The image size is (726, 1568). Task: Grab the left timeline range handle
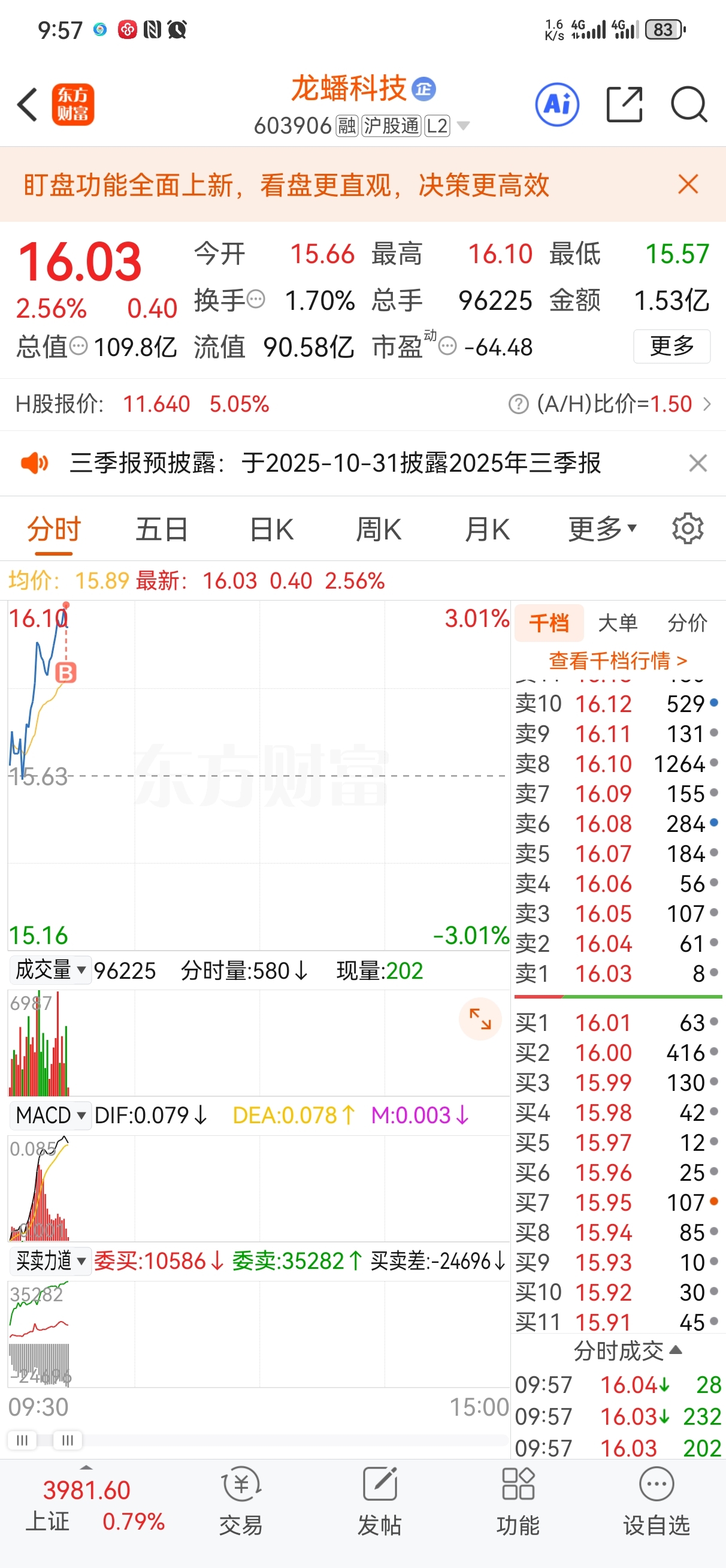click(x=22, y=1440)
